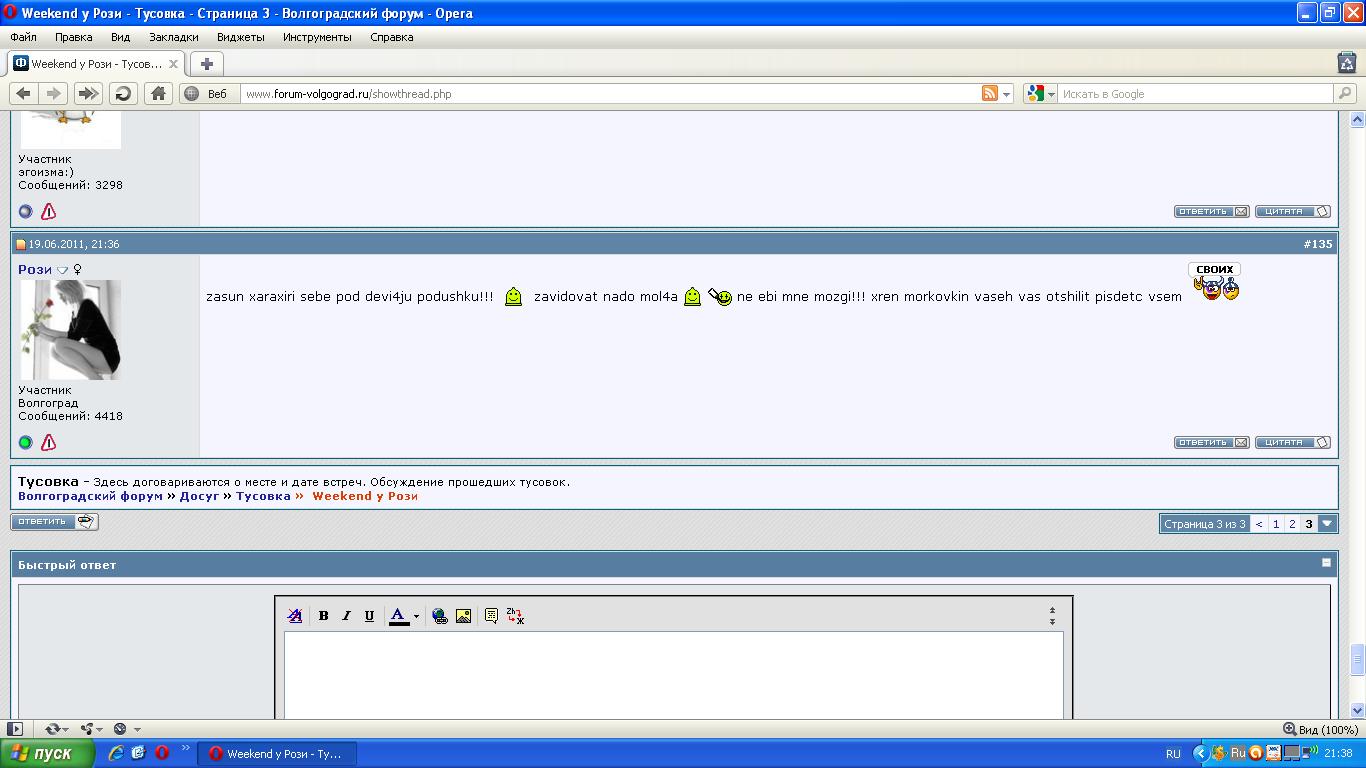1366x768 pixels.
Task: Open the Opera Link sync status dropdown
Action: [x=57, y=729]
